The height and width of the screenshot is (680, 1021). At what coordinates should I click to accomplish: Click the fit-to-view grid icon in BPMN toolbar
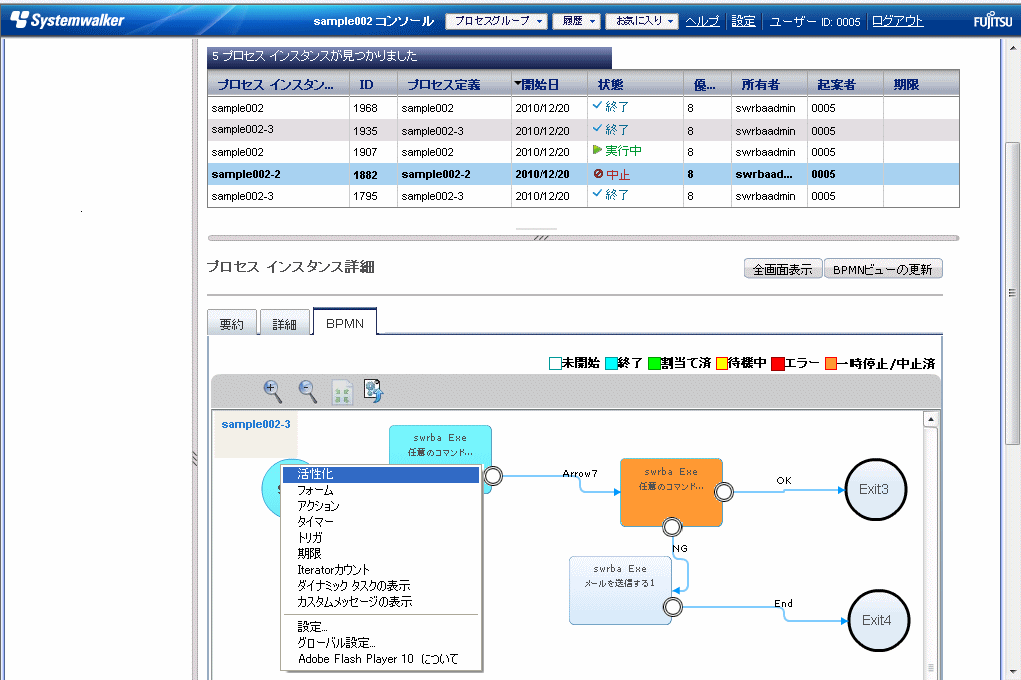coord(343,393)
